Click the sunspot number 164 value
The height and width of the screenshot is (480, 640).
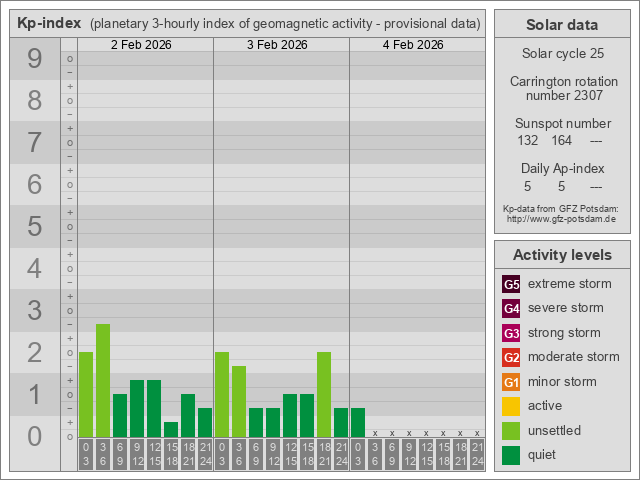coord(561,141)
